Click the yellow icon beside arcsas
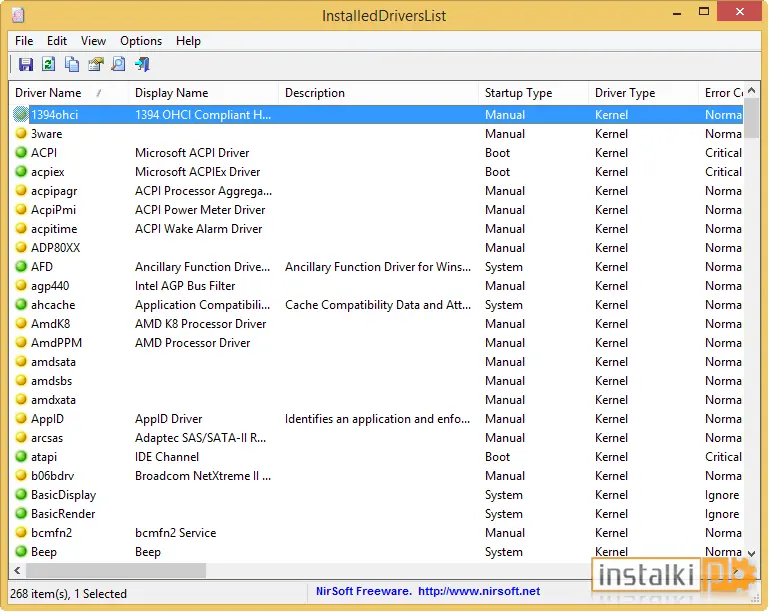 21,437
